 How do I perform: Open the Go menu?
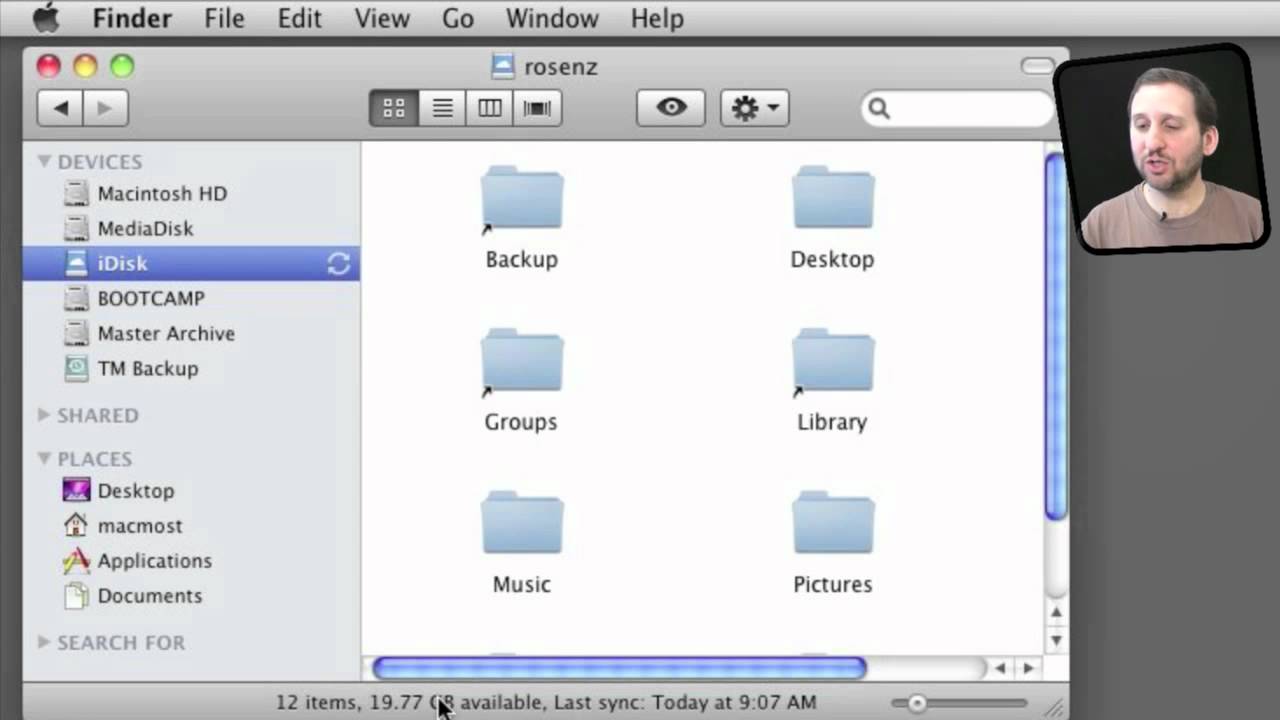(x=457, y=18)
